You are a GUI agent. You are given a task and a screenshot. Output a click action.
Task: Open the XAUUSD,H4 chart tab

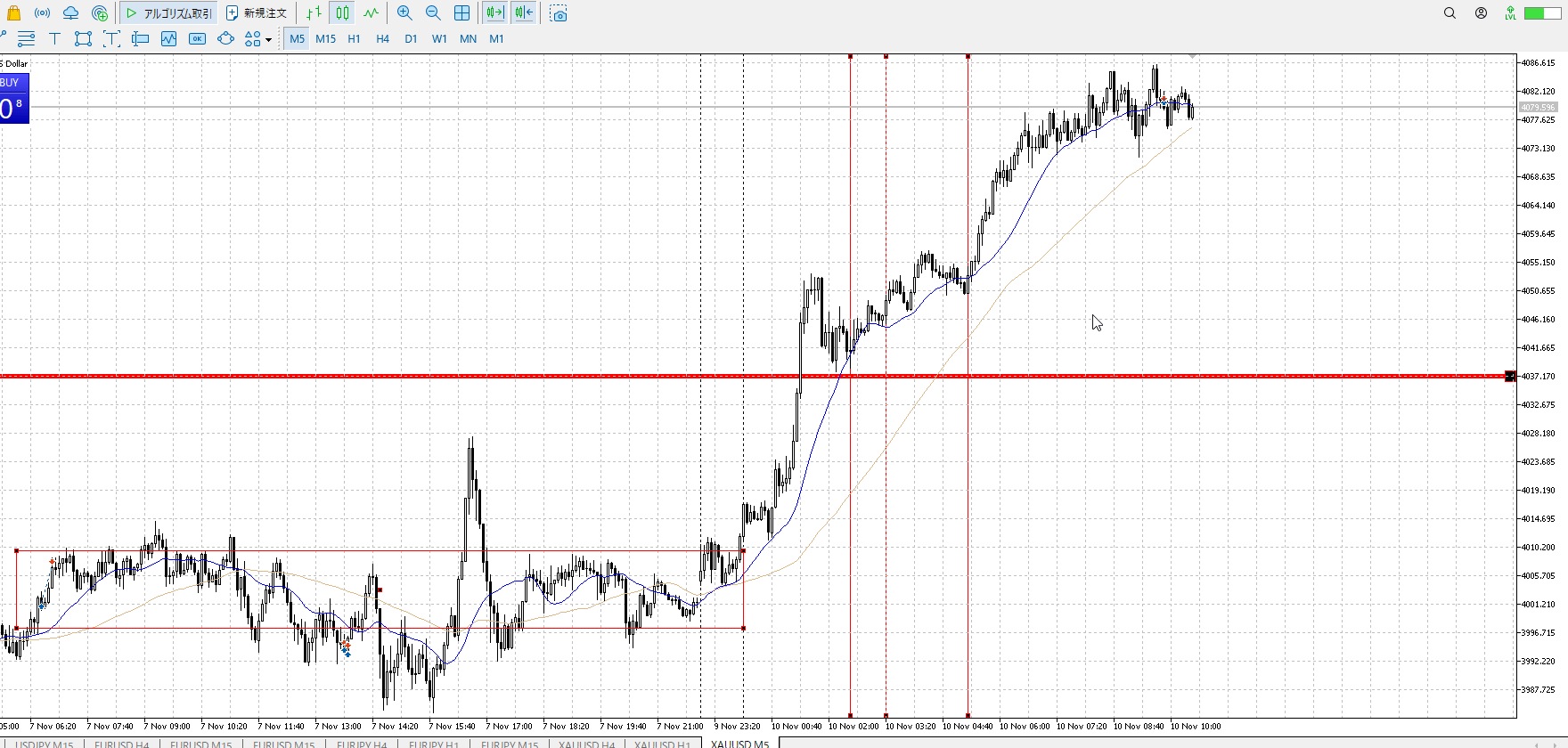[586, 744]
